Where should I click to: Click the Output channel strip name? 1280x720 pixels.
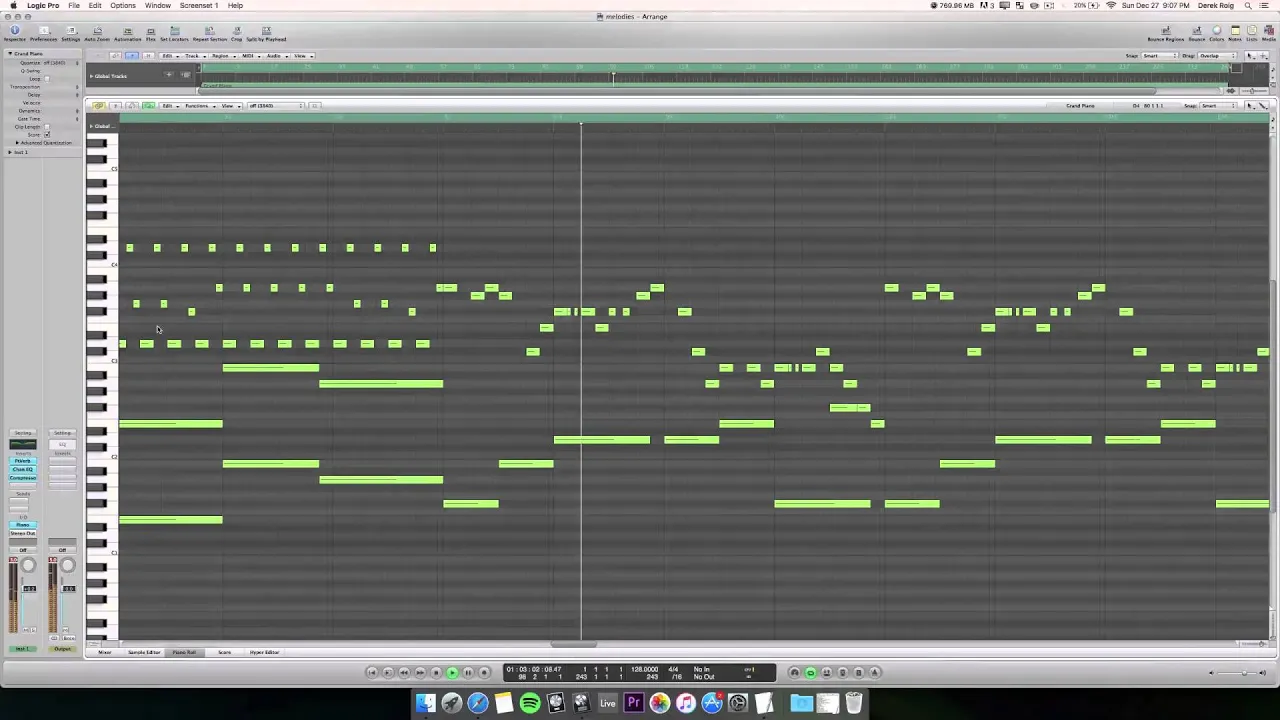(x=62, y=649)
